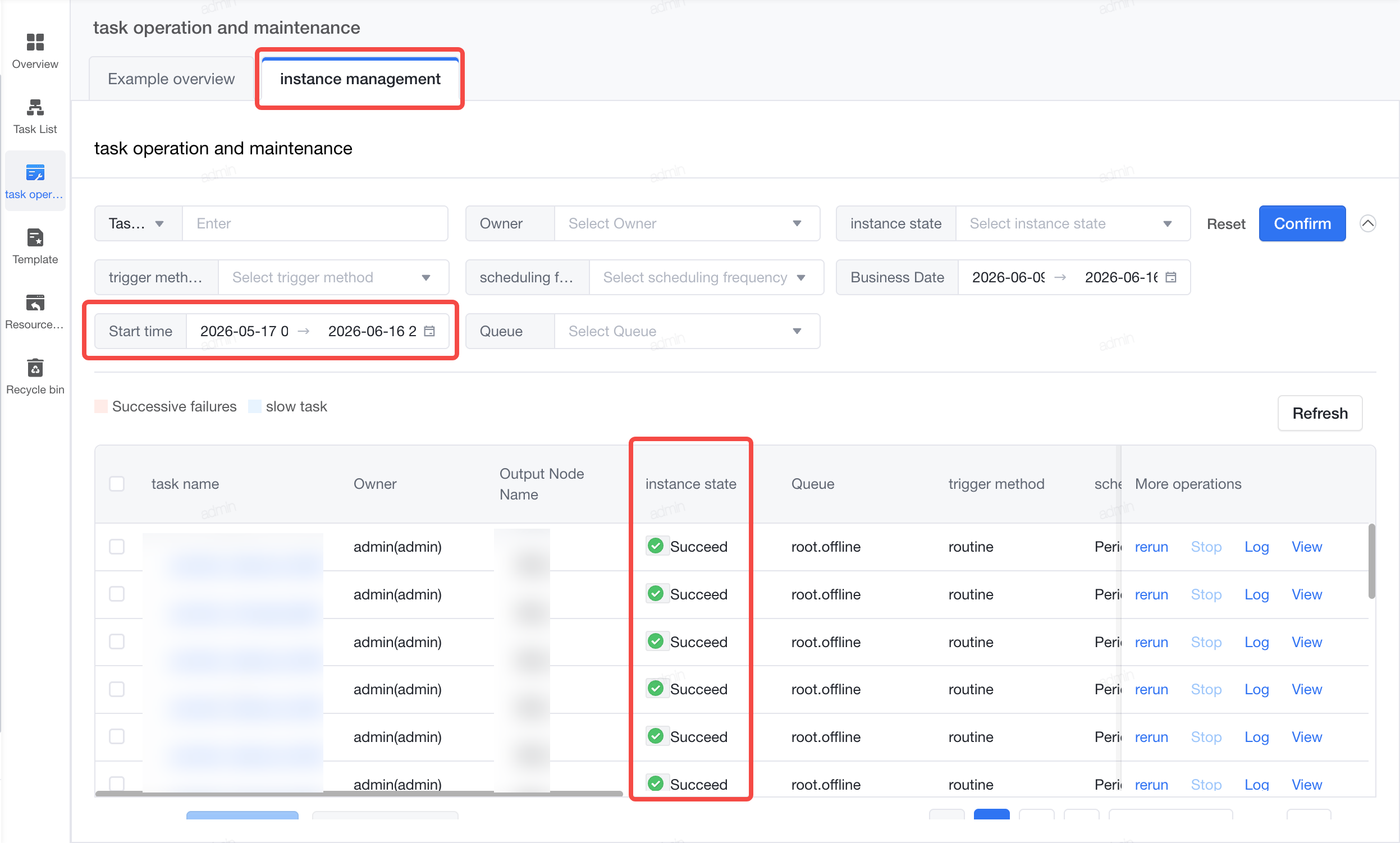Check the select-all checkbox in the table header
The width and height of the screenshot is (1400, 843).
coord(116,483)
